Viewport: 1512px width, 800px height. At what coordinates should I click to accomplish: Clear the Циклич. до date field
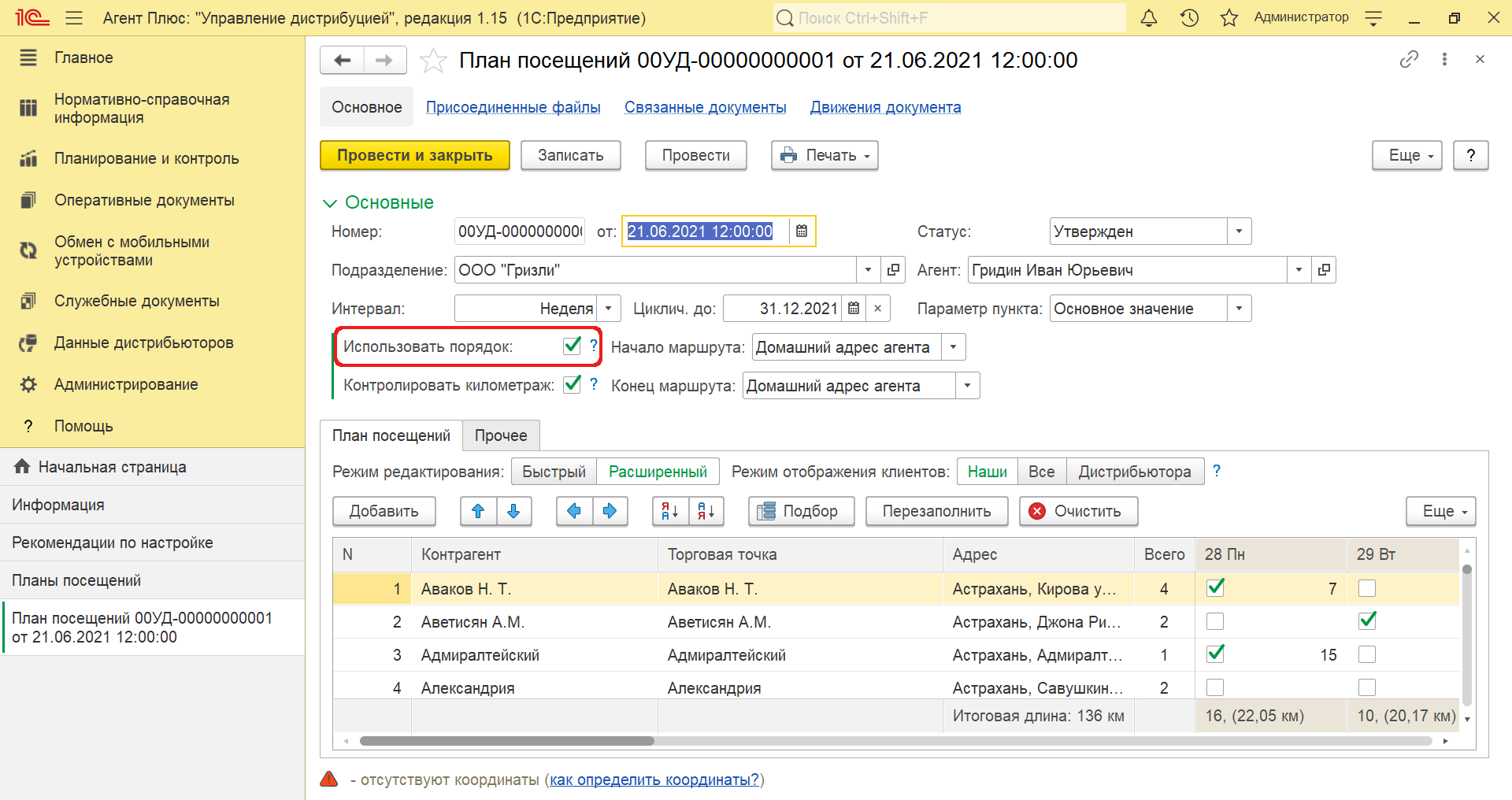pyautogui.click(x=878, y=309)
